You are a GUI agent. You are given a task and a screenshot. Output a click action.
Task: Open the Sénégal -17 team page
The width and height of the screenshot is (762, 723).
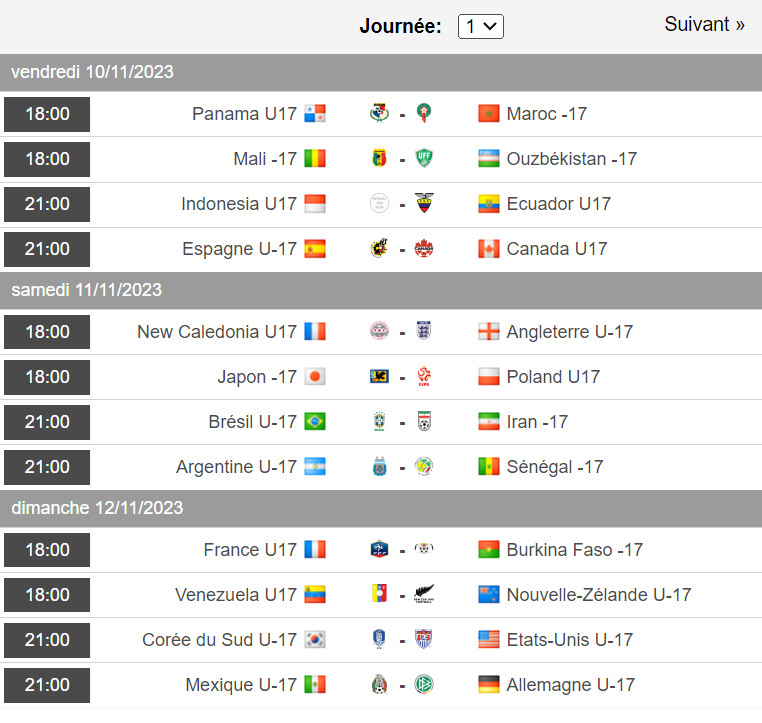point(554,467)
